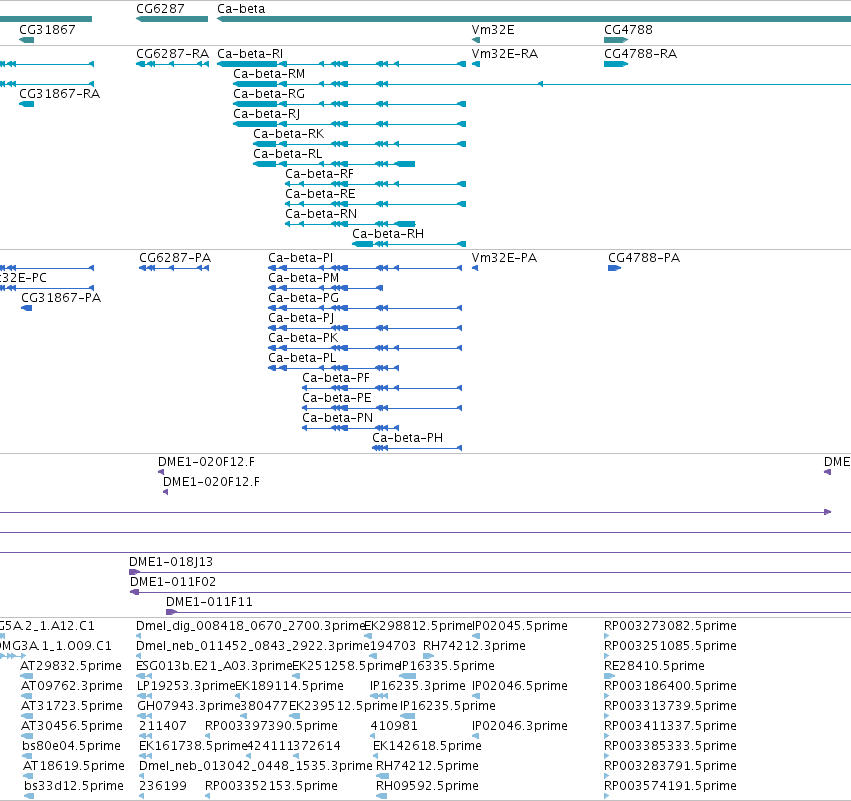Select the RP003397390.5prime EST label
Viewport: 851px width, 801px height.
[x=271, y=726]
